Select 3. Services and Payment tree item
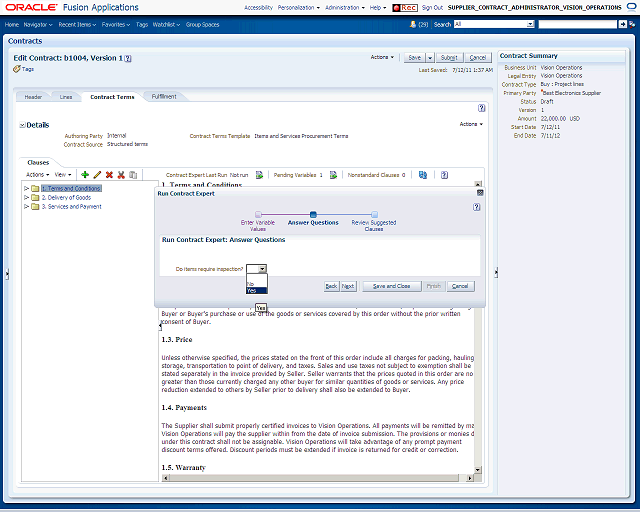640x512 pixels. coord(71,207)
